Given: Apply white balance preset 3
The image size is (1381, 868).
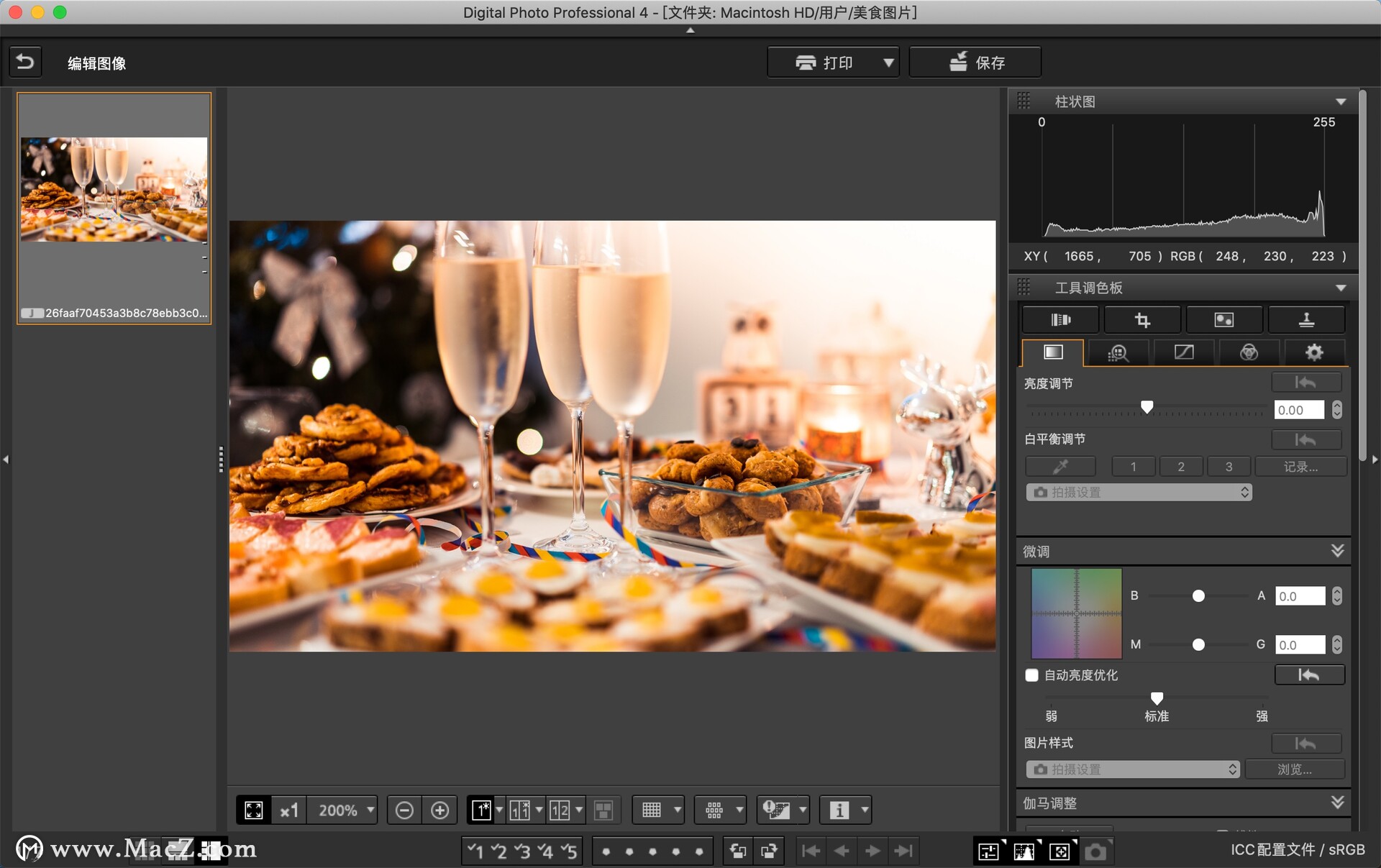Looking at the screenshot, I should point(1229,467).
